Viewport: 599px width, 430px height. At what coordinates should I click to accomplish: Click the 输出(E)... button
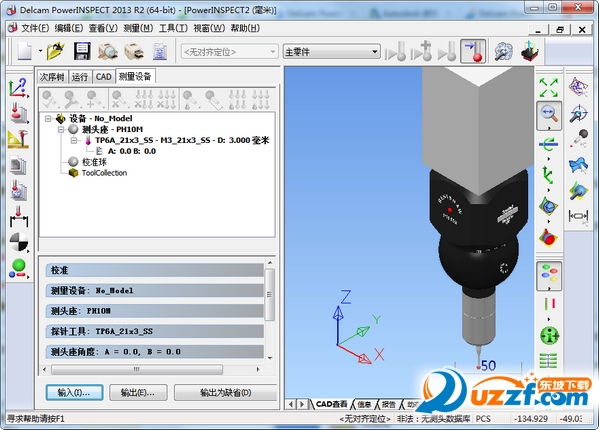coord(138,393)
